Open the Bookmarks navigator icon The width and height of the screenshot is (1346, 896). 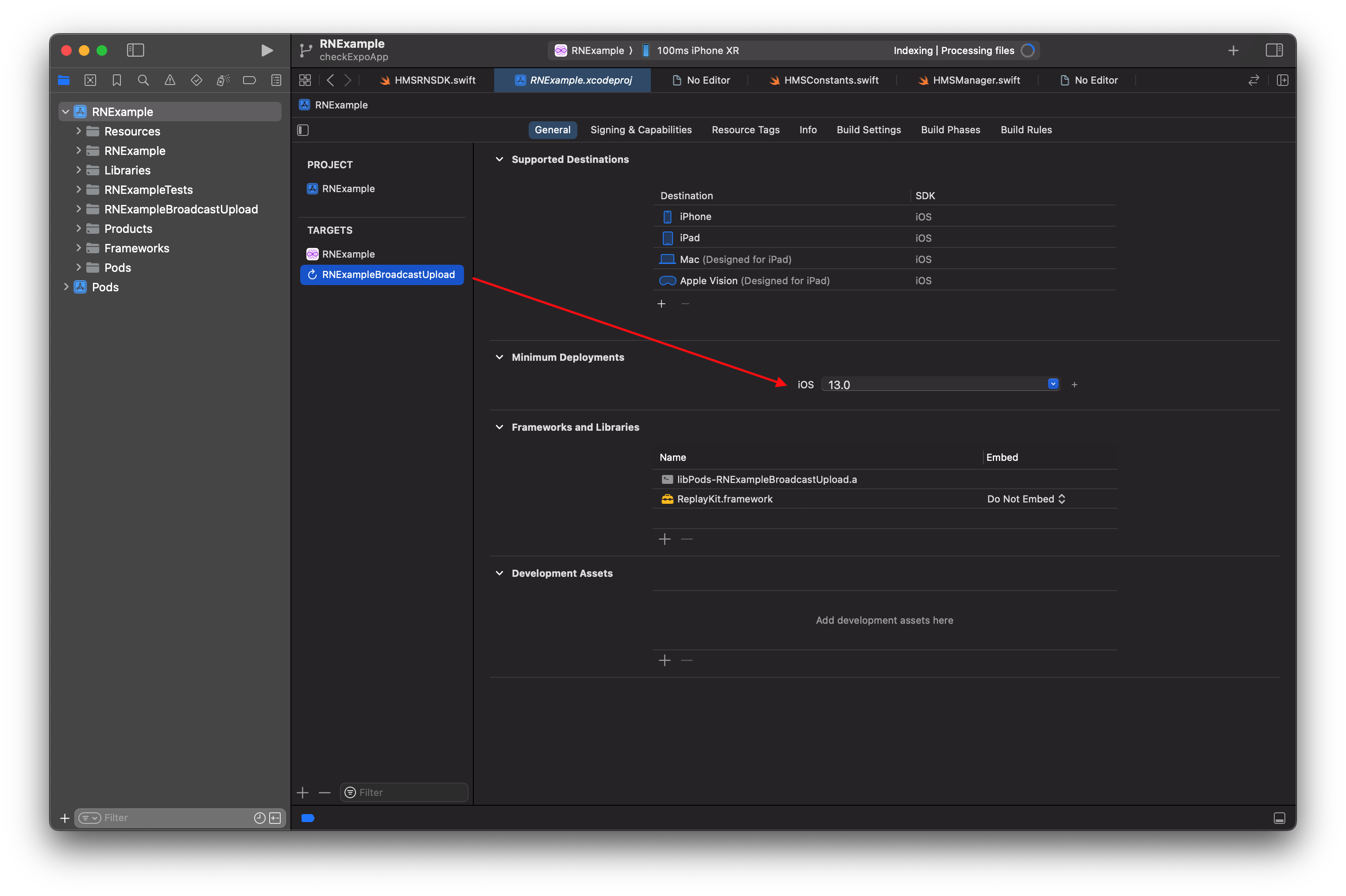point(116,80)
